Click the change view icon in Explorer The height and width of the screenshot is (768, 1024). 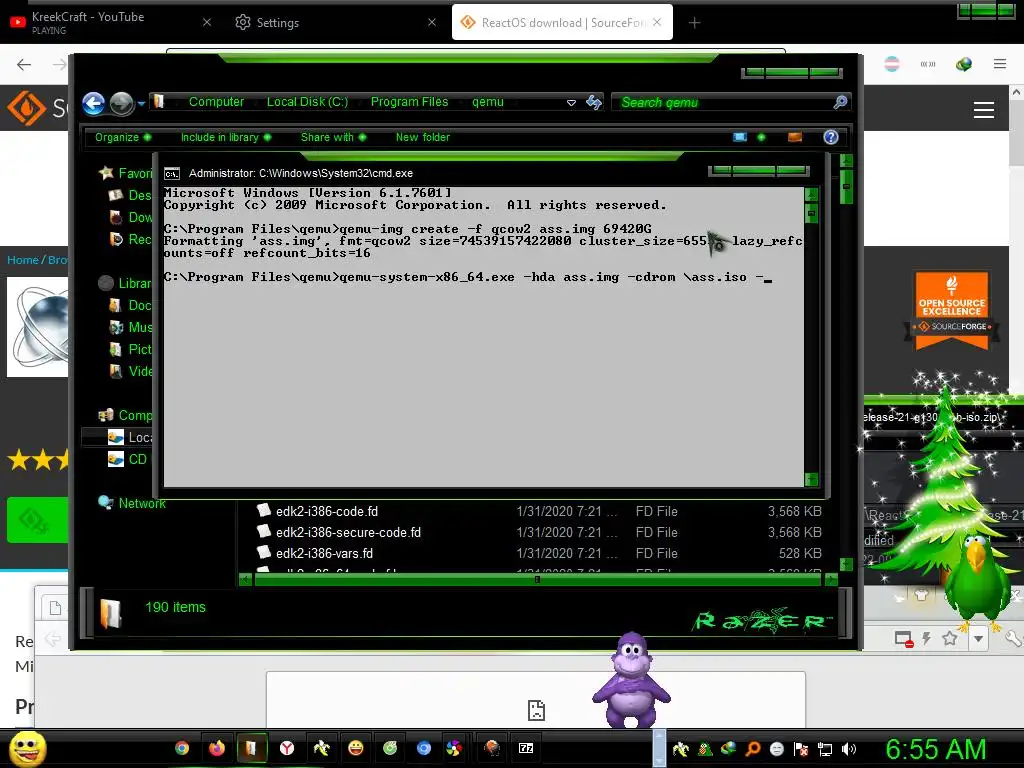click(740, 137)
